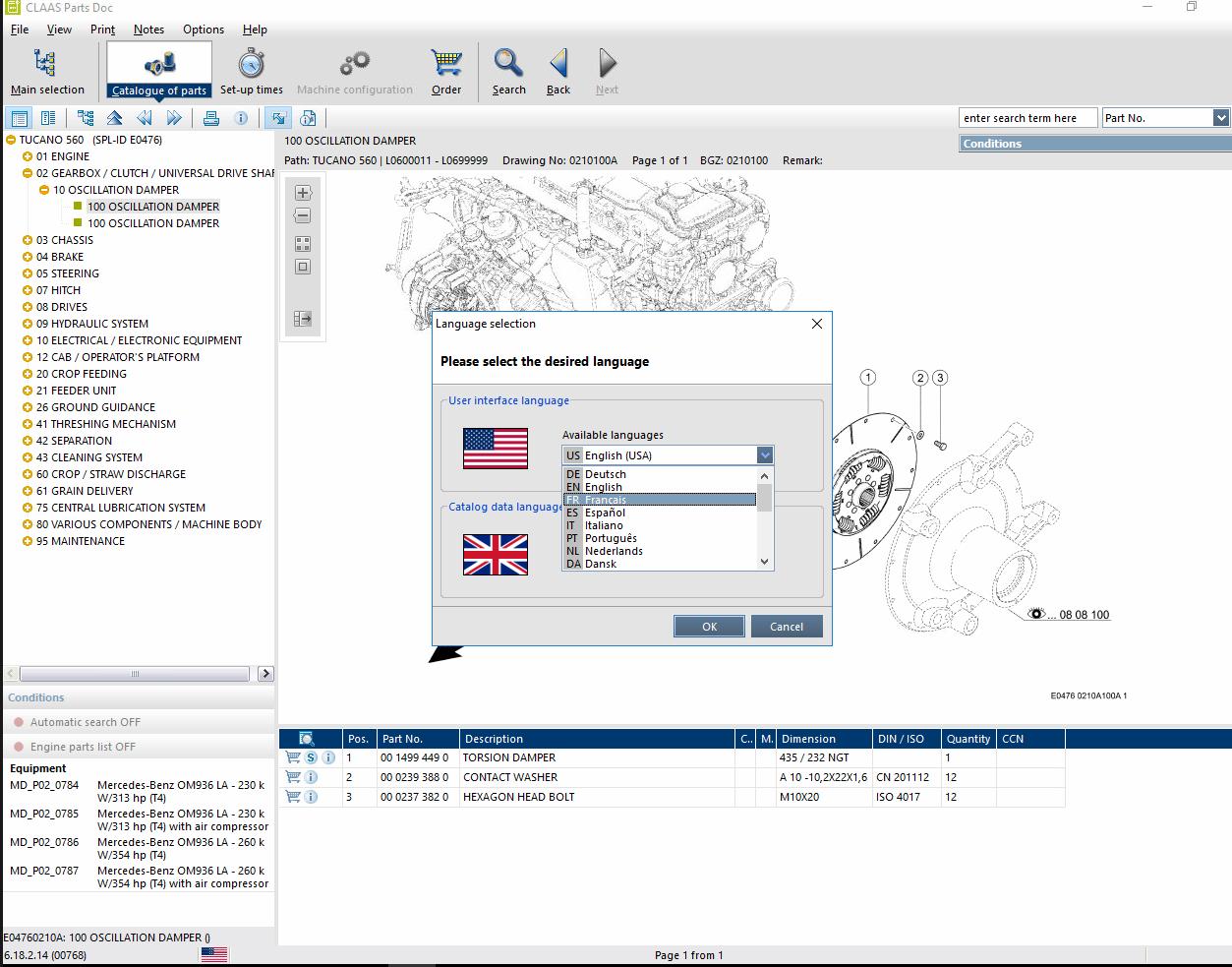Add torsion damper to cart
The width and height of the screenshot is (1232, 967).
[293, 757]
